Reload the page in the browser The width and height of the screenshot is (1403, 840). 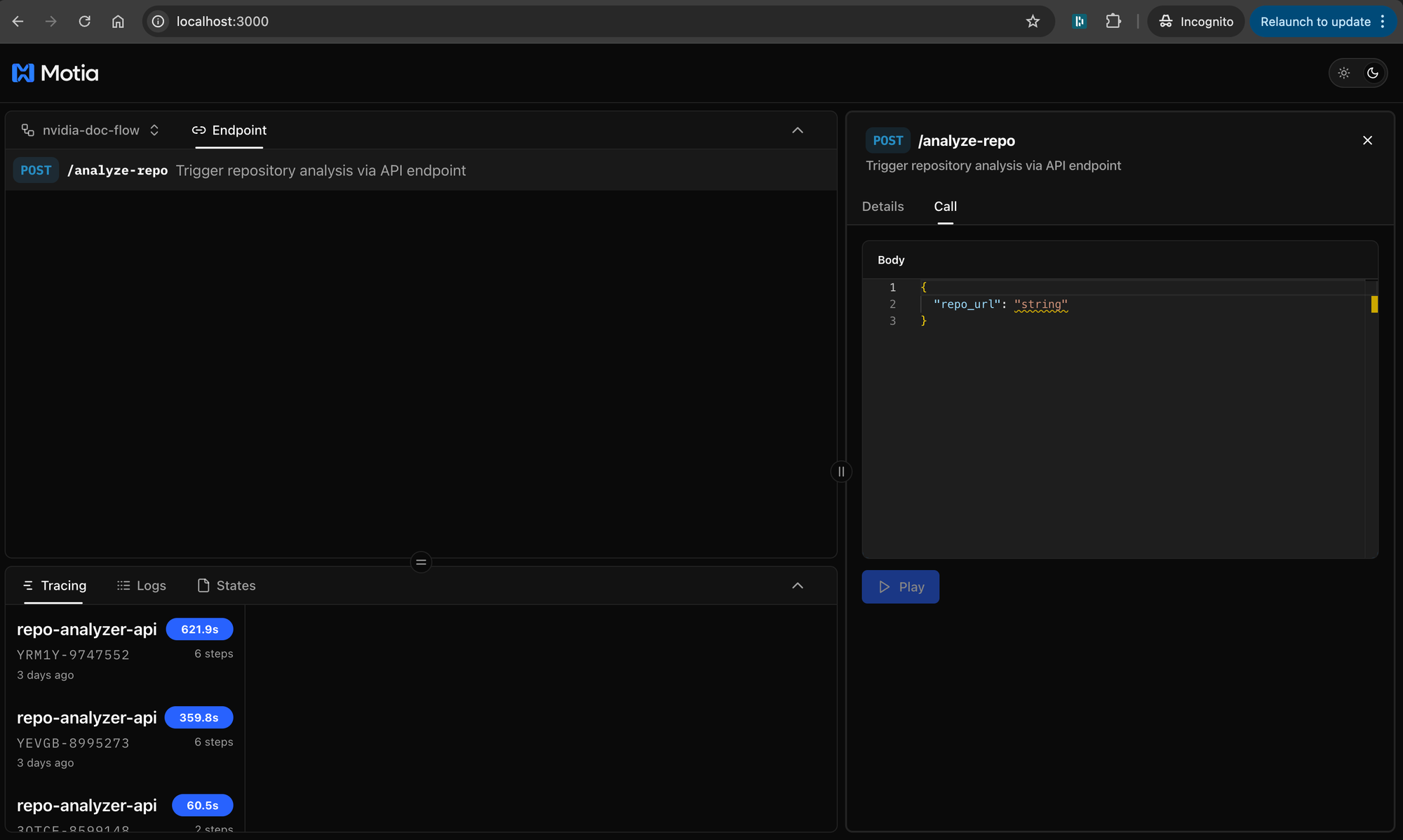point(84,22)
